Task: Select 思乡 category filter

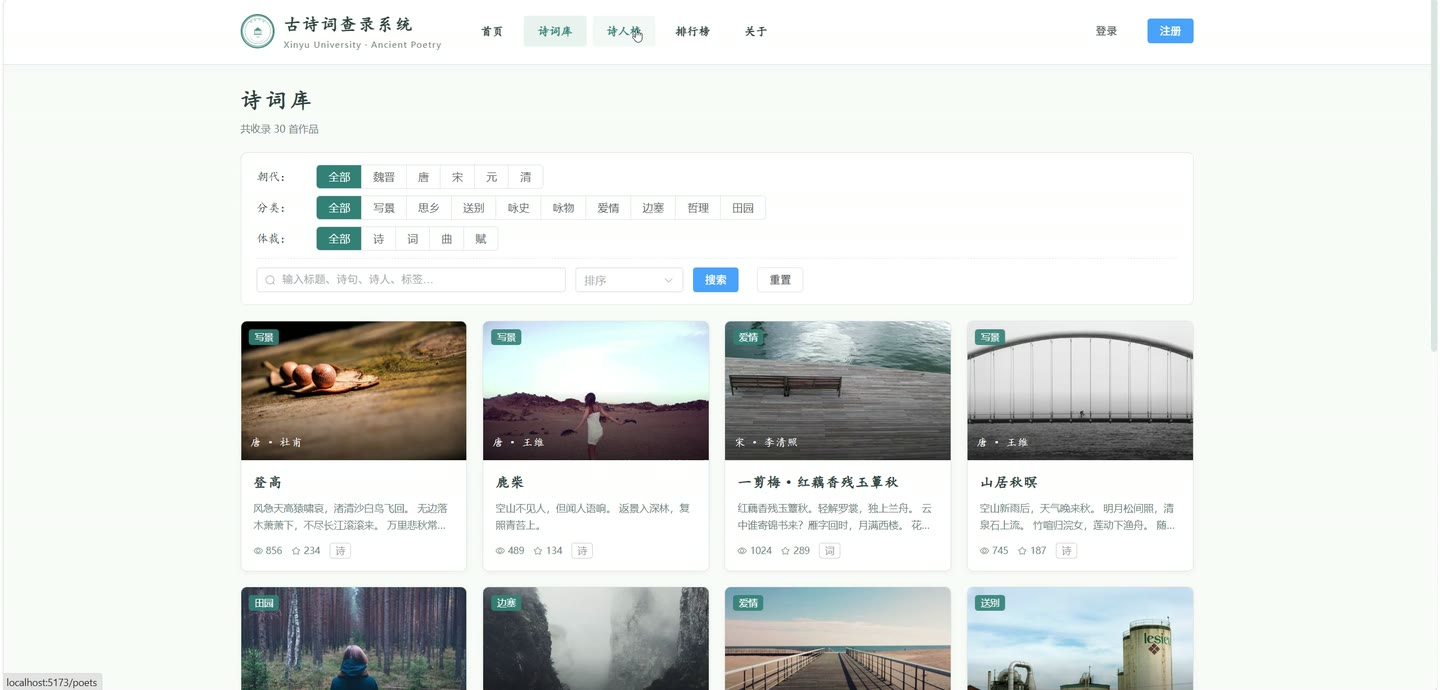Action: 428,208
